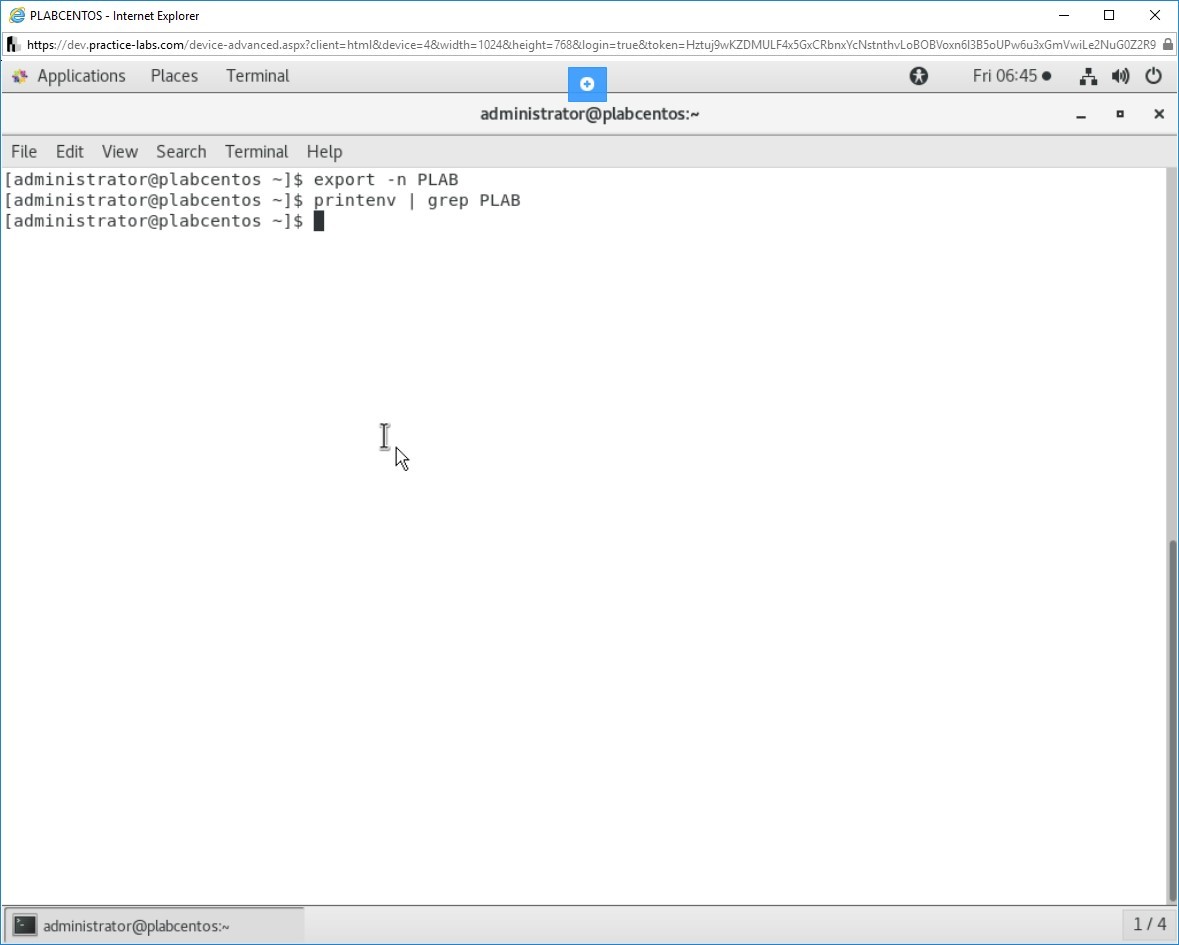Open the Edit menu
The height and width of the screenshot is (945, 1179).
click(x=70, y=151)
